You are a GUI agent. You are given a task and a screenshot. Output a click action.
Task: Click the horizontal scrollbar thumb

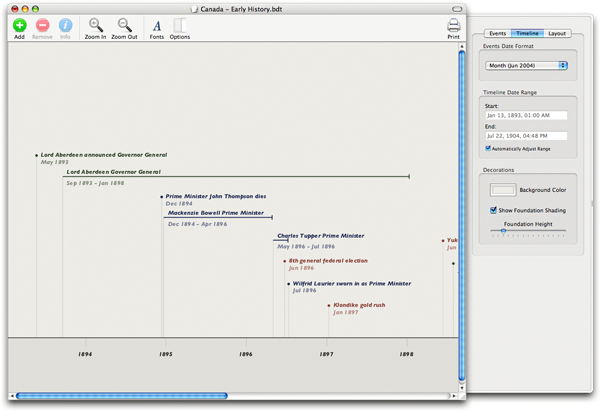point(122,396)
